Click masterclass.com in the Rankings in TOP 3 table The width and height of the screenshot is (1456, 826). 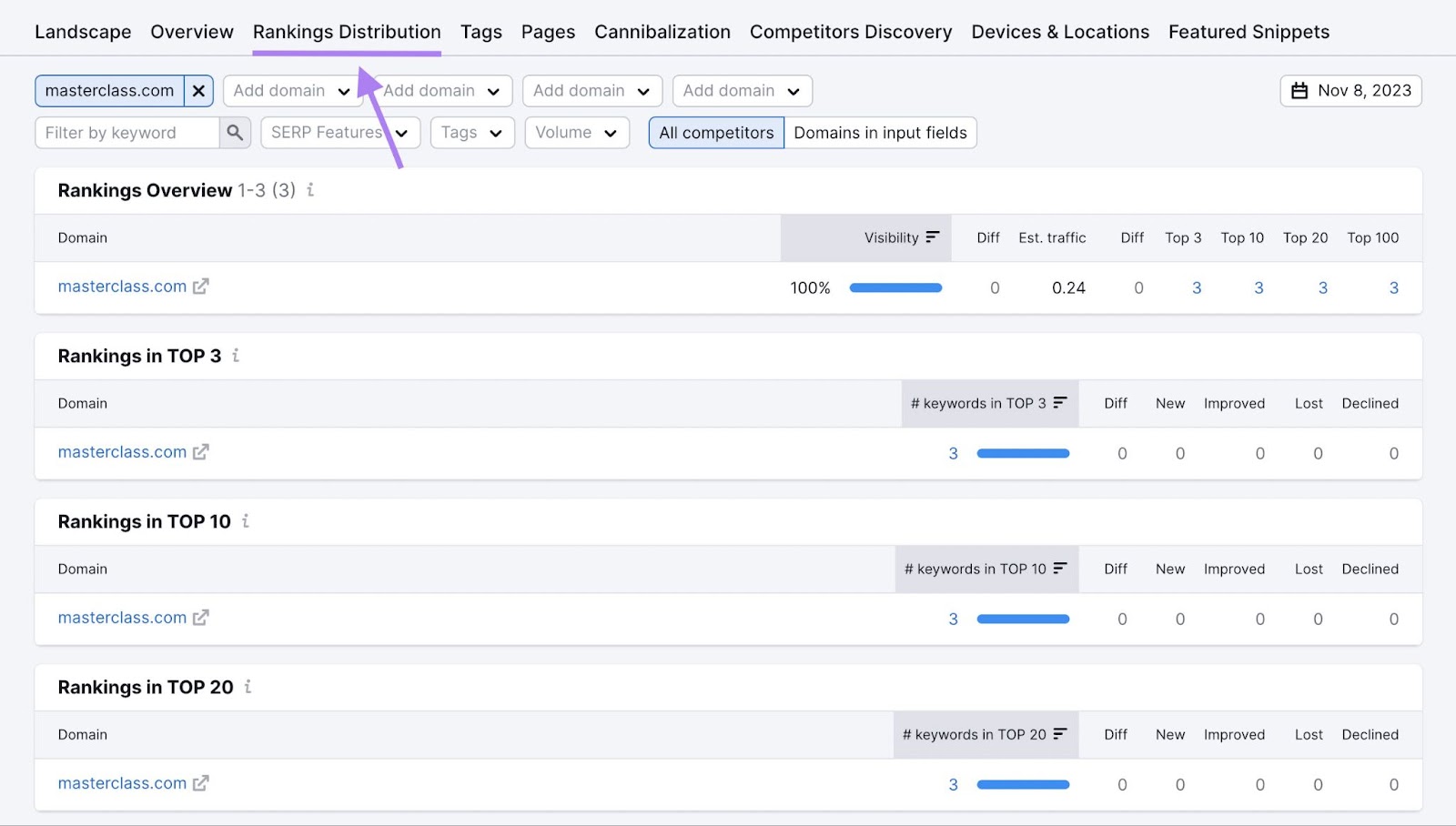(121, 452)
